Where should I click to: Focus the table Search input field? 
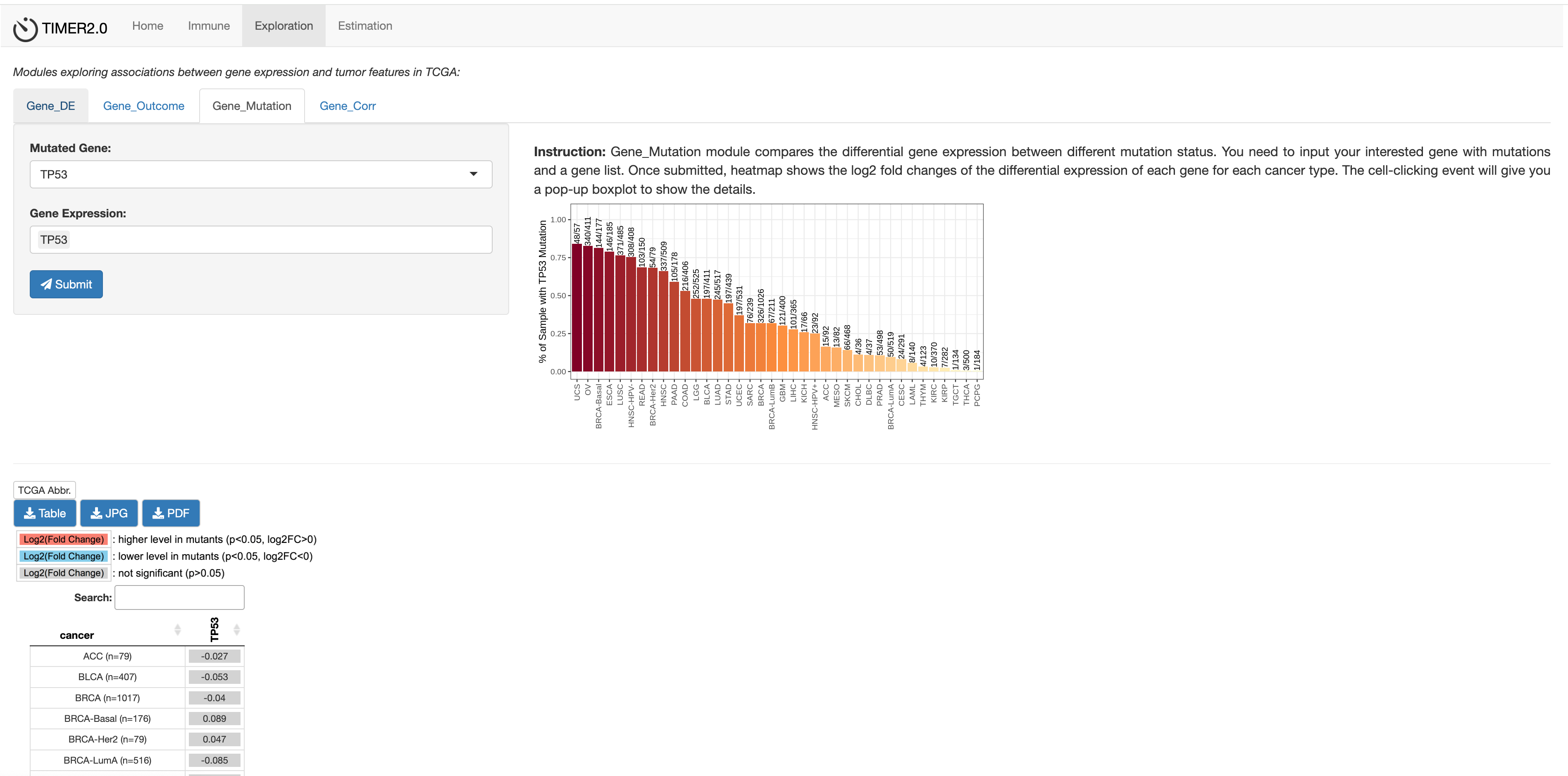[179, 597]
